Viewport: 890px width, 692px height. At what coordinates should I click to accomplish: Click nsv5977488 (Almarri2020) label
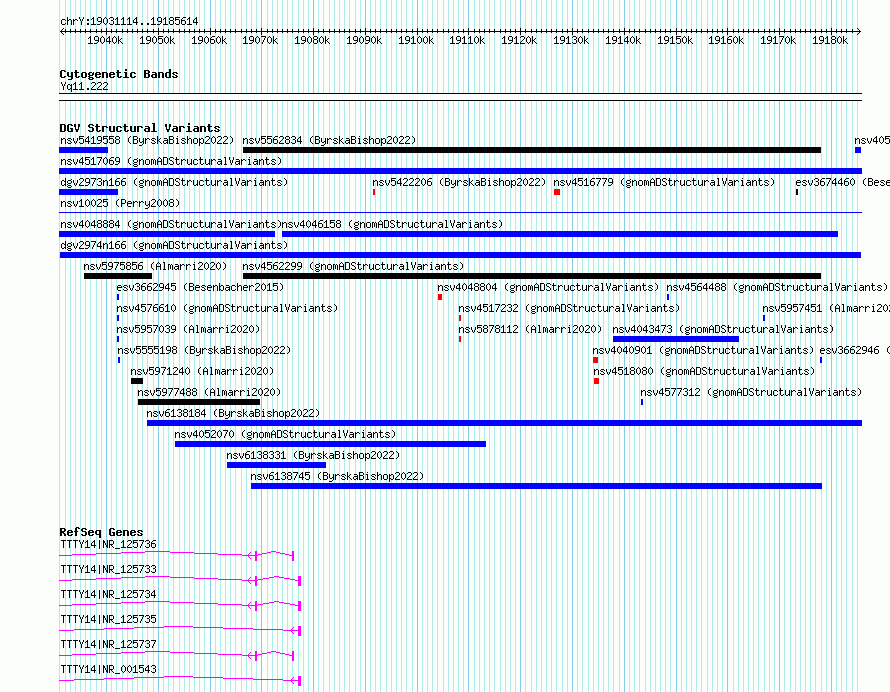[209, 392]
